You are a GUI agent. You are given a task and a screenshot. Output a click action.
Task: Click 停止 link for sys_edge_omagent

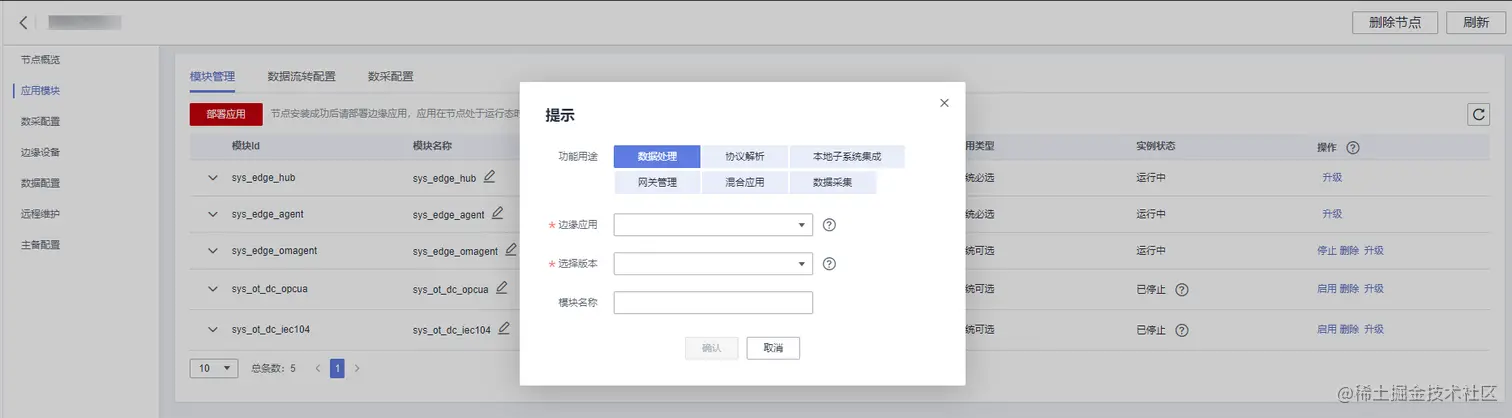1327,250
